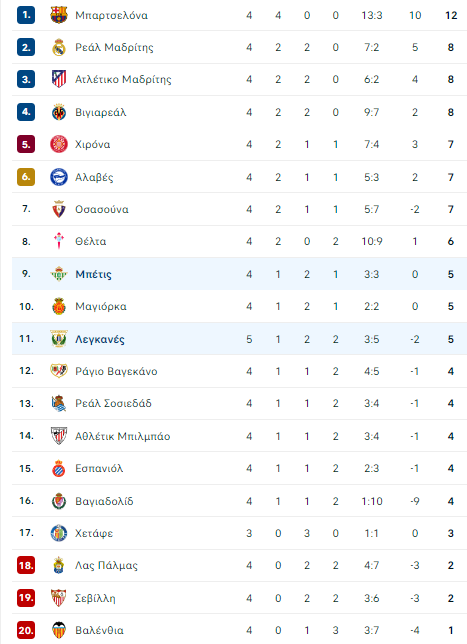The image size is (467, 644).
Task: Click the Sevilla crest icon
Action: tap(59, 598)
